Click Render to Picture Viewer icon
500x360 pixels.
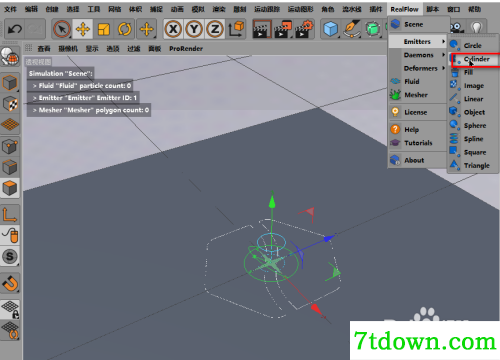tap(283, 29)
